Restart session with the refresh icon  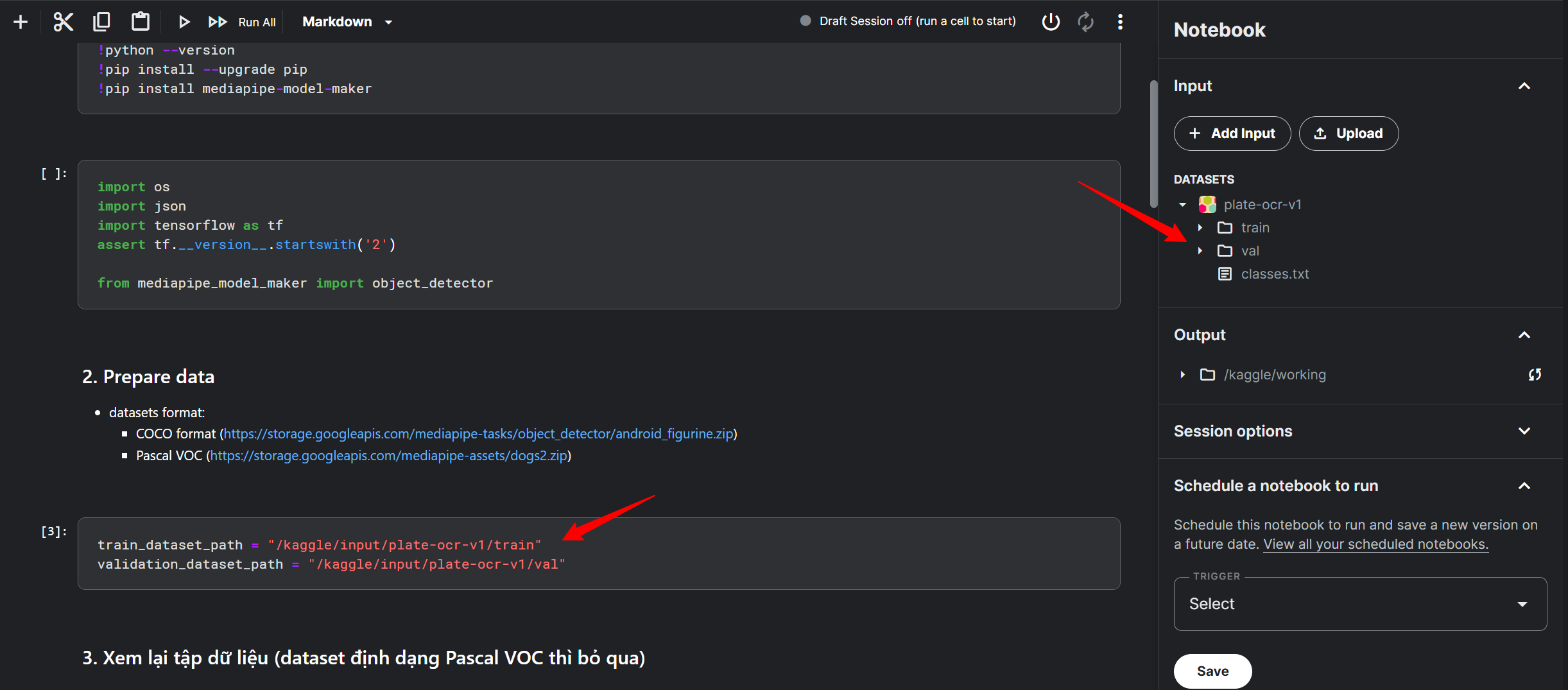[x=1085, y=22]
